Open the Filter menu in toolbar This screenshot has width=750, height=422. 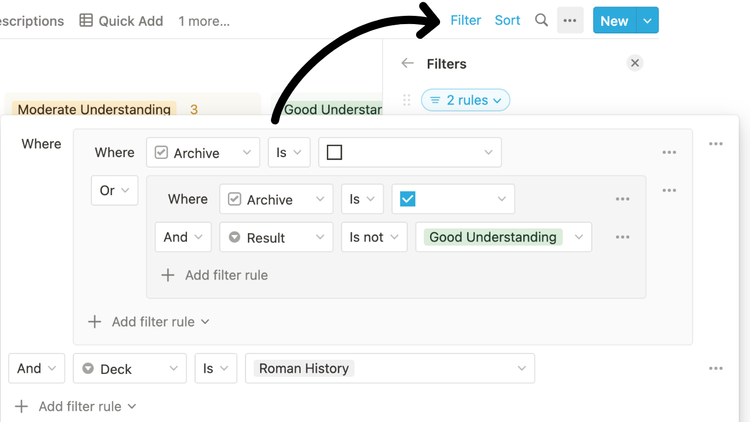[466, 20]
